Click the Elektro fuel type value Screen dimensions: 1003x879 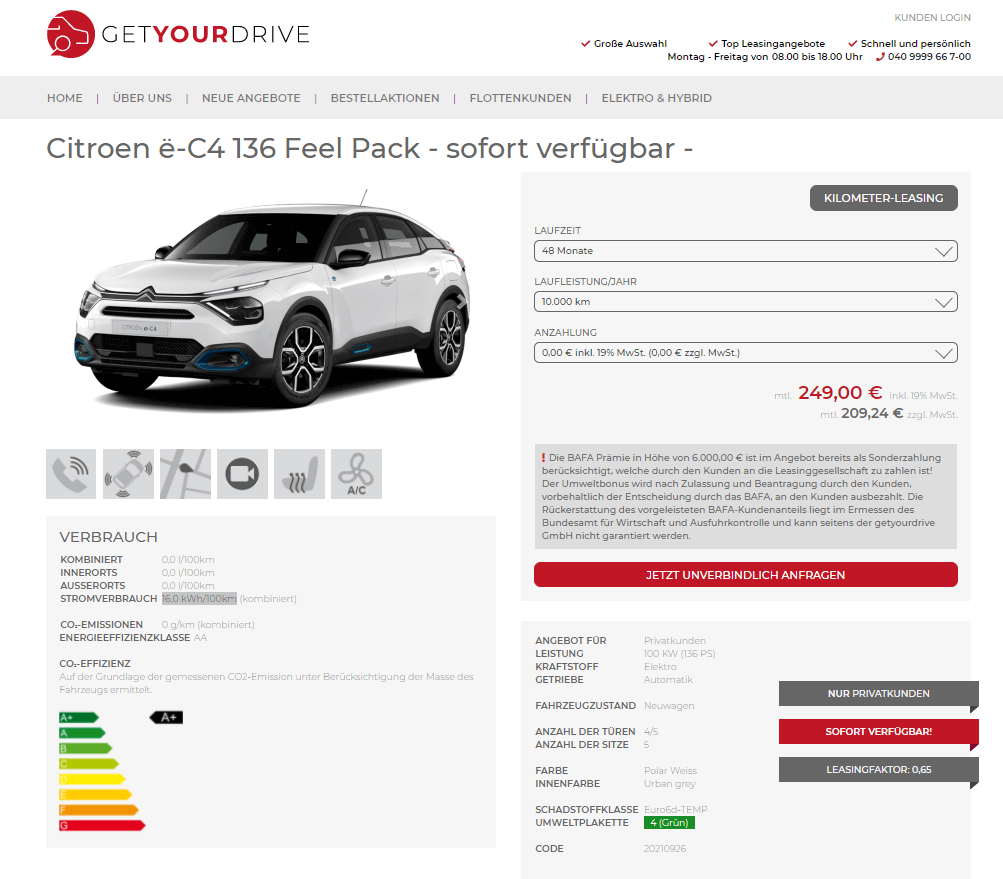(x=660, y=667)
